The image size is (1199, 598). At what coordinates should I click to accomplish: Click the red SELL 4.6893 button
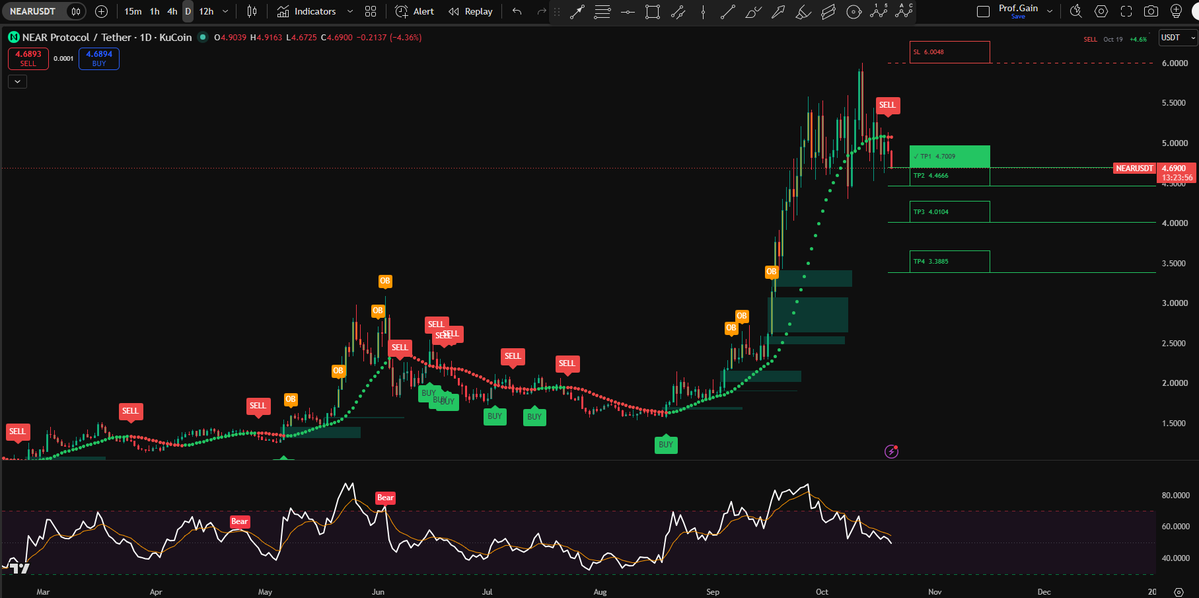click(28, 58)
